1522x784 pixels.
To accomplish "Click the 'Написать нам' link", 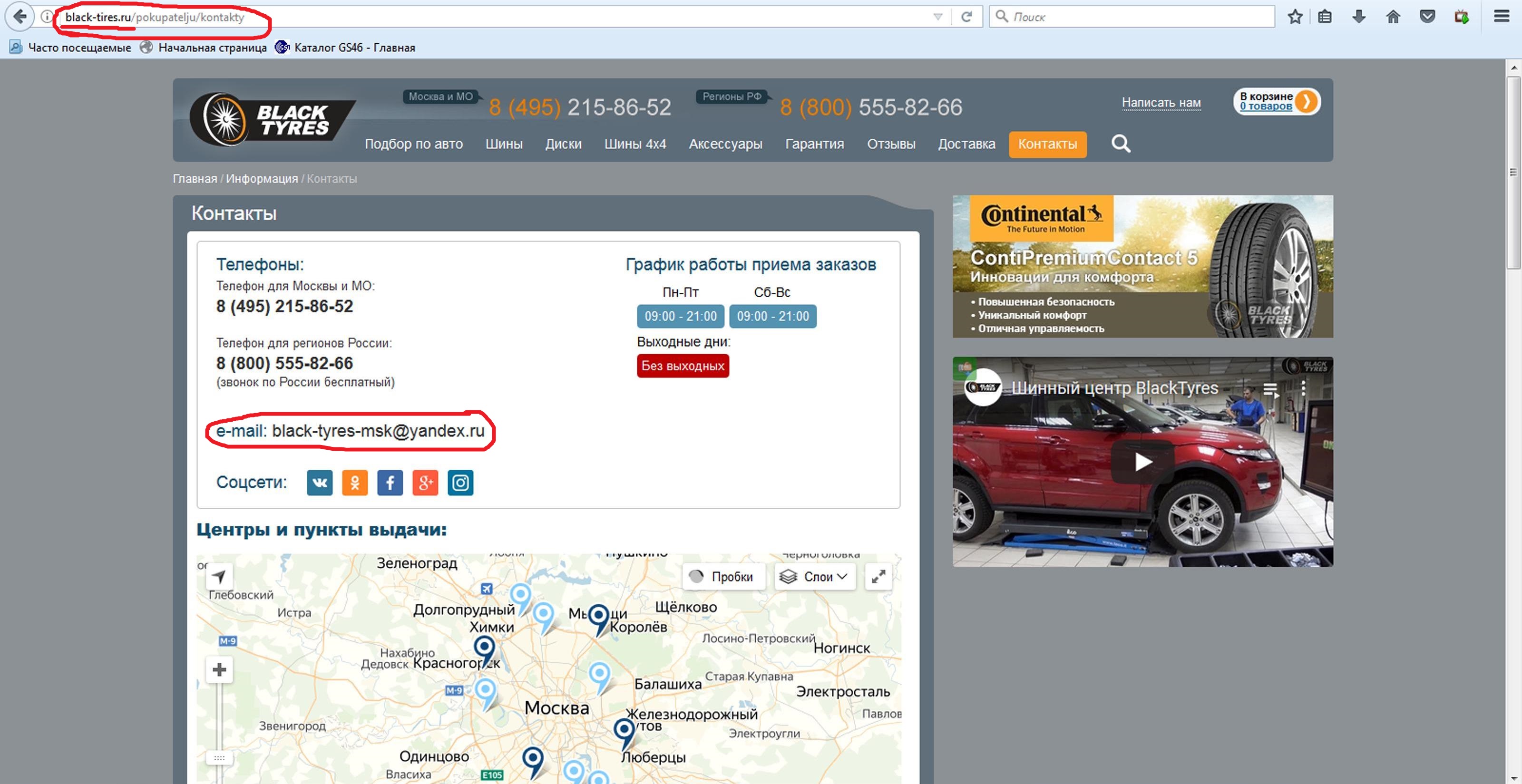I will click(1161, 102).
